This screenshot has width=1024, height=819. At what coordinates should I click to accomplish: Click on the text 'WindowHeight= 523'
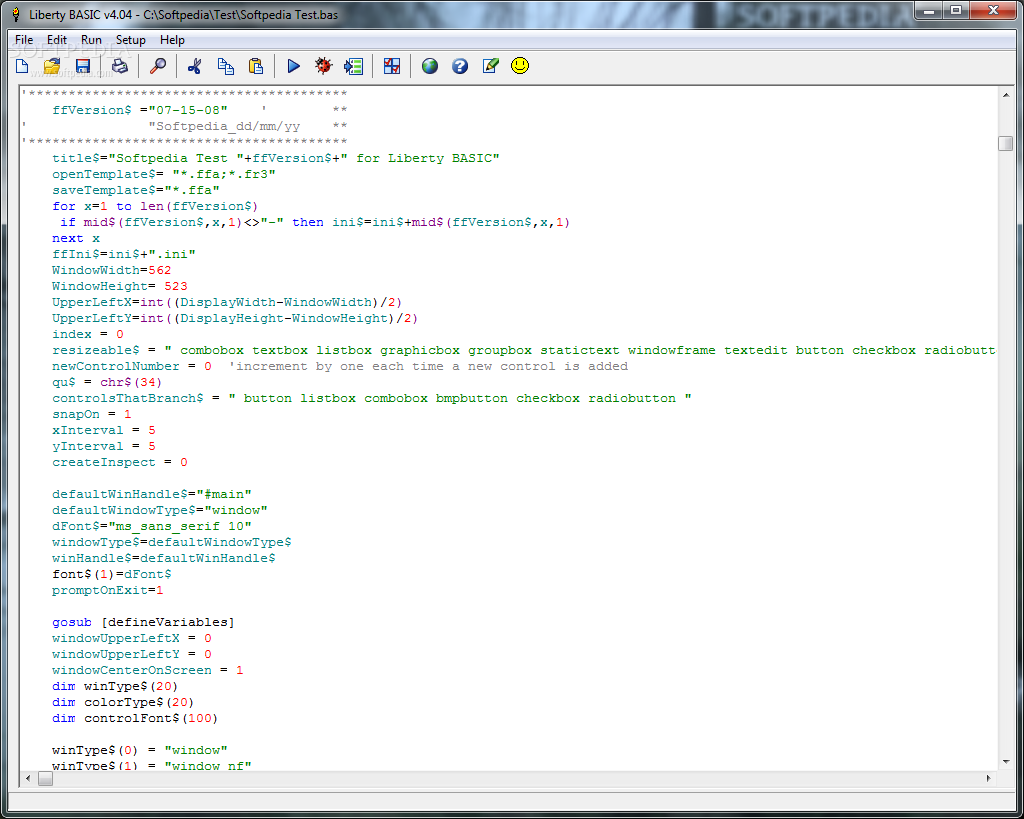(x=120, y=286)
